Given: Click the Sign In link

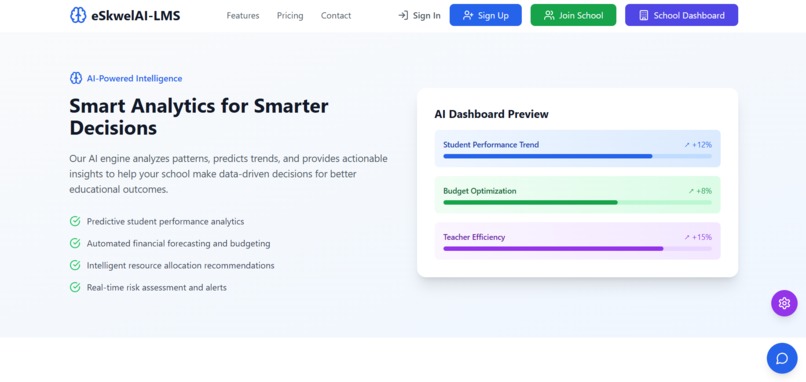Looking at the screenshot, I should pos(419,15).
